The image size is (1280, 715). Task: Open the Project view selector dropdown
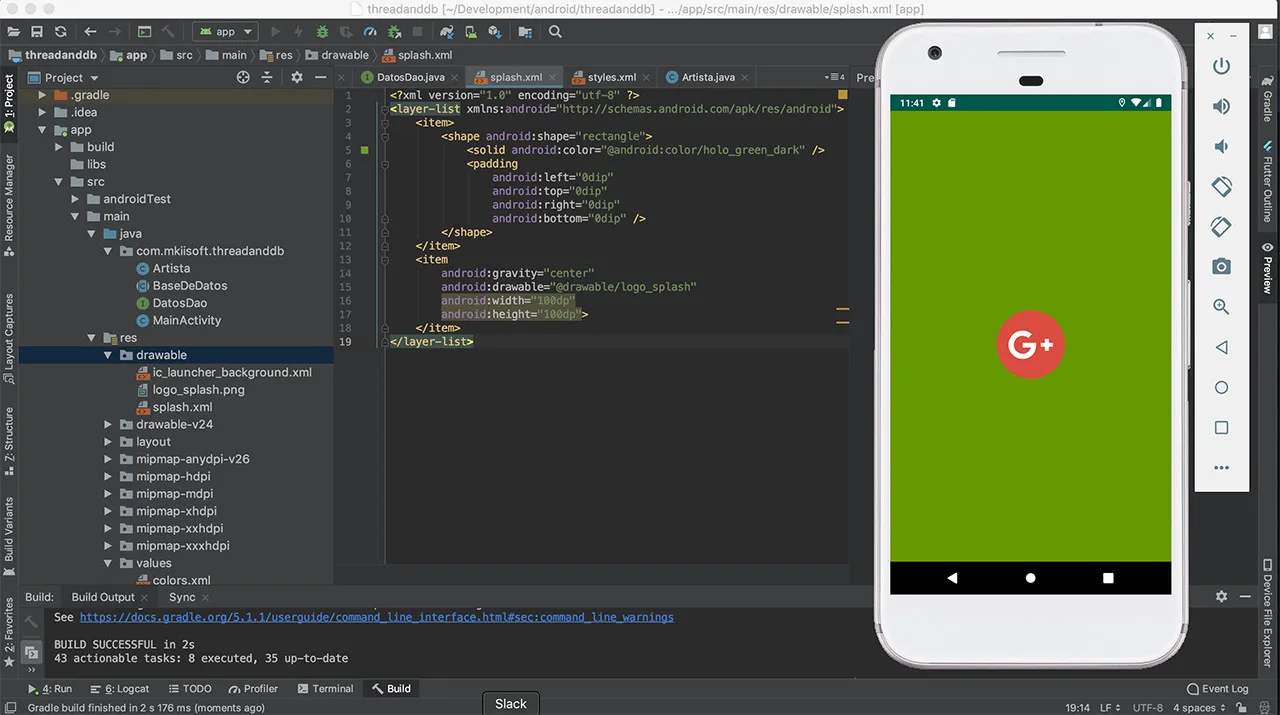(x=72, y=77)
